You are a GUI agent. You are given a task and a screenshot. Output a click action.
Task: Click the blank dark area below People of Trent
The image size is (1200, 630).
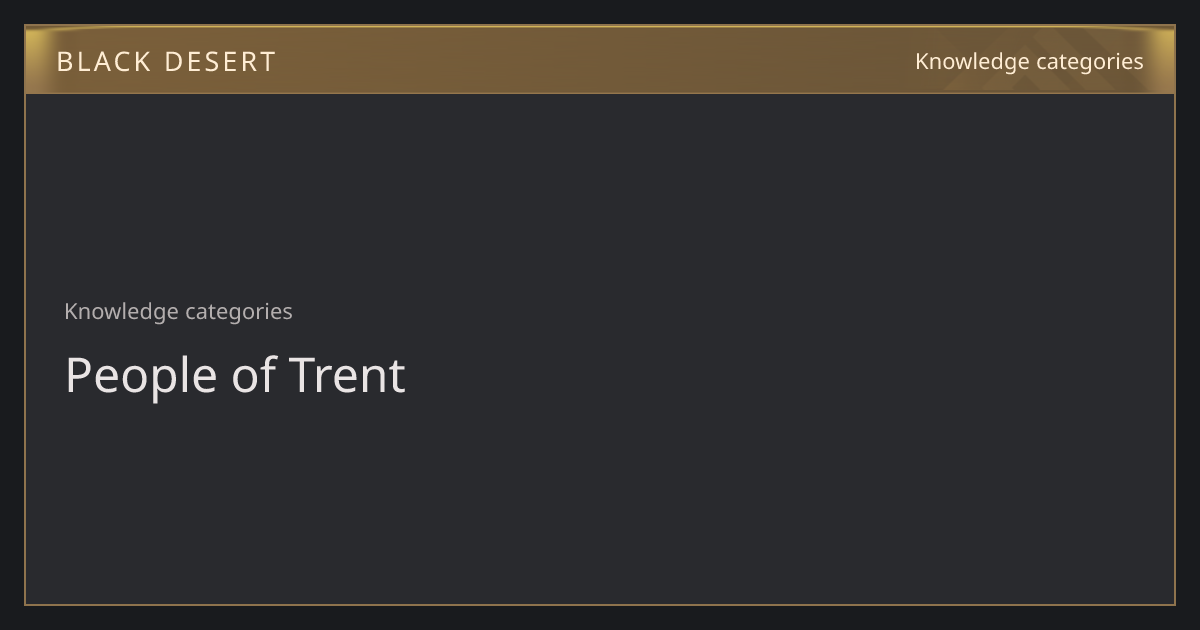coord(600,505)
